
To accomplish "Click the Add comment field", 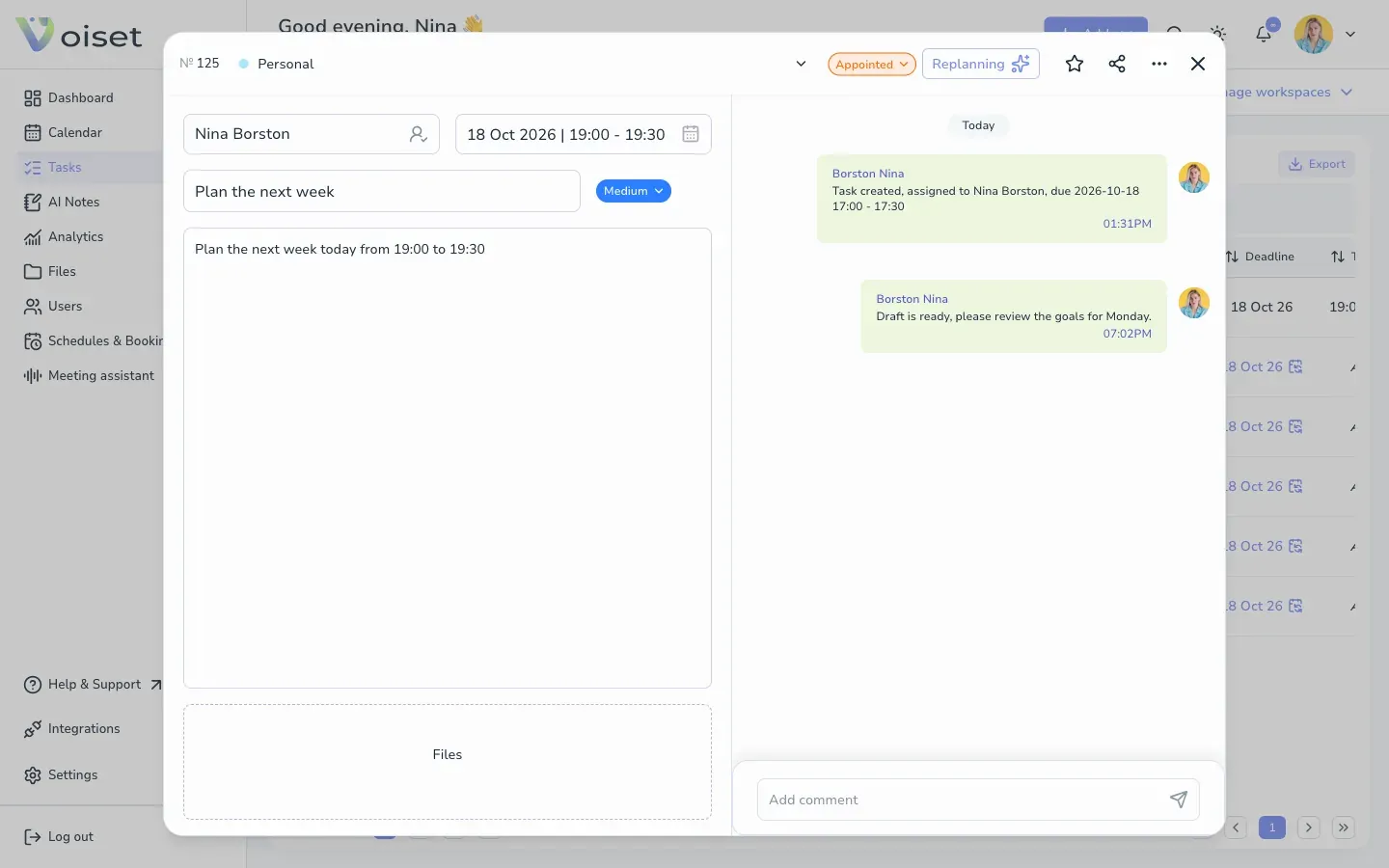I will click(978, 800).
